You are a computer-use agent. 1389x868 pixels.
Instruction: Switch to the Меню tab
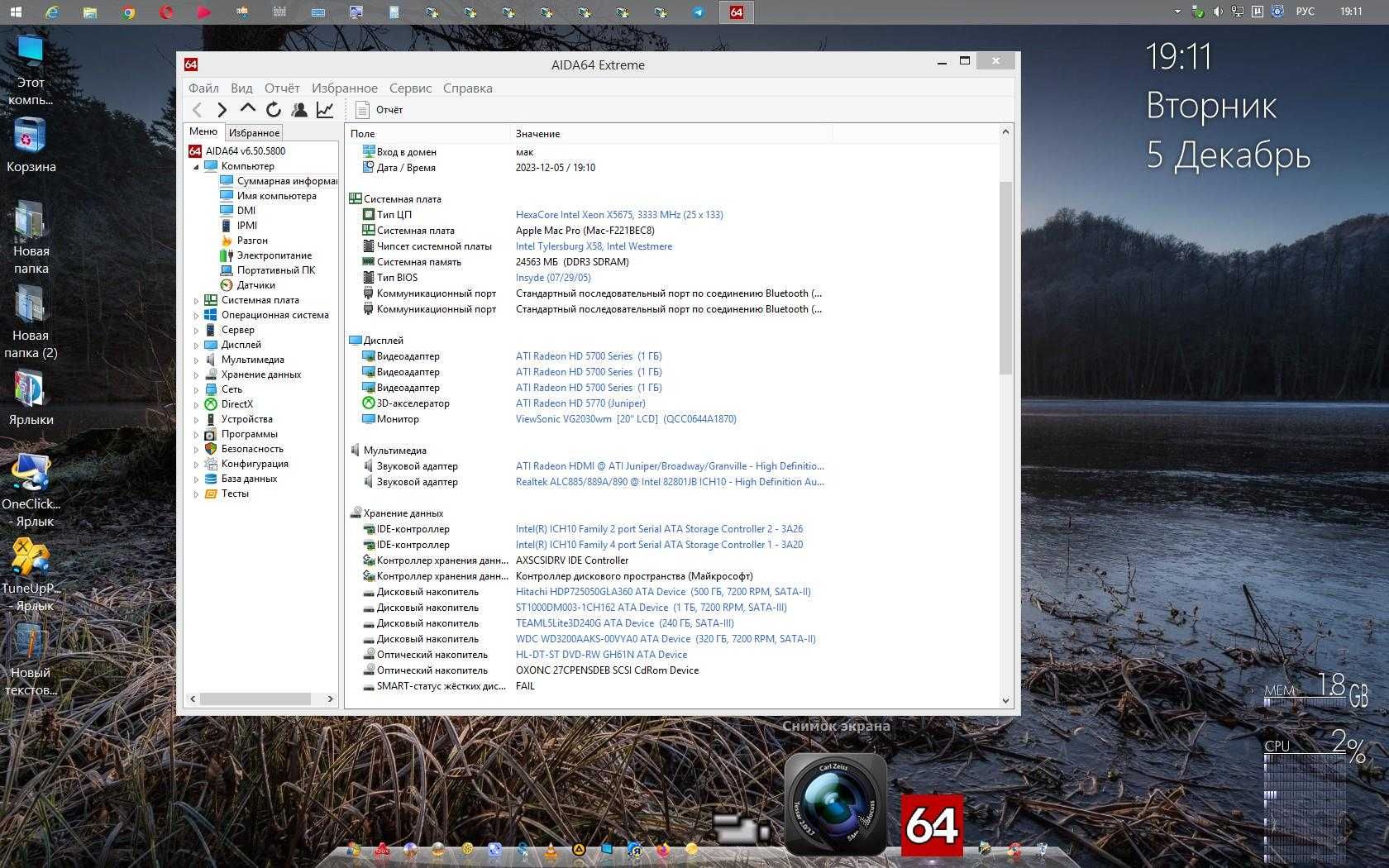click(203, 131)
